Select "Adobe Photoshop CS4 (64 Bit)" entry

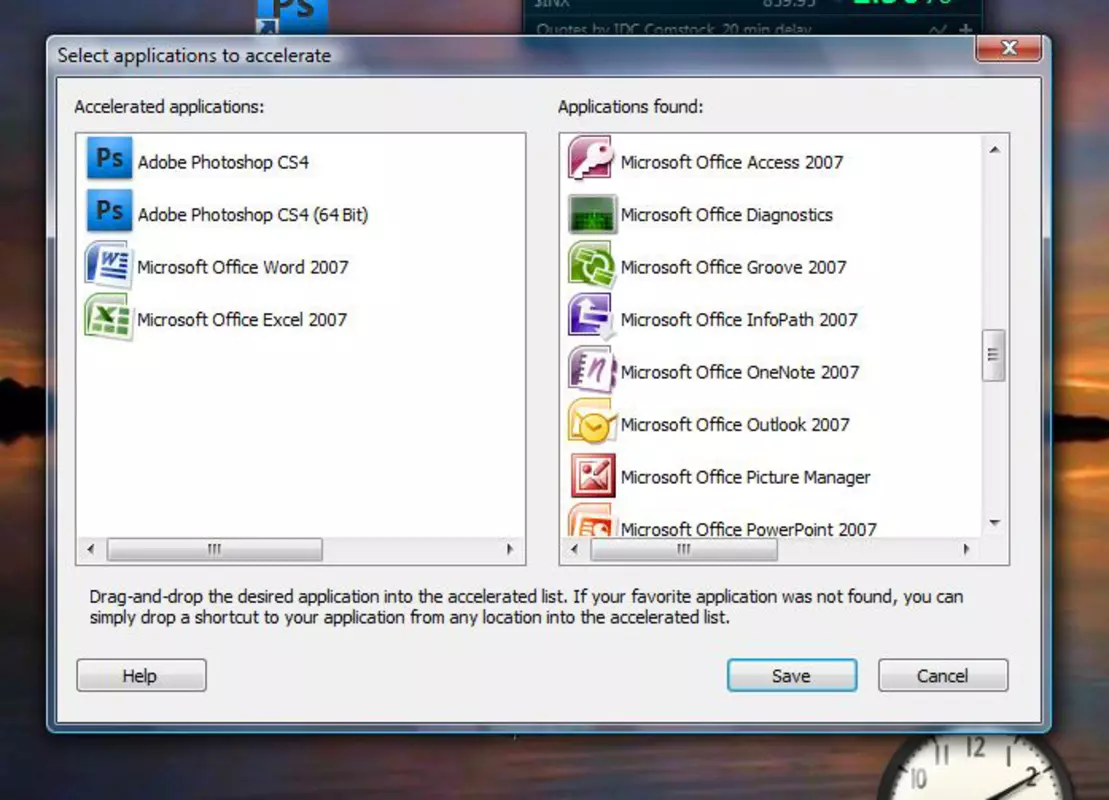[x=252, y=214]
